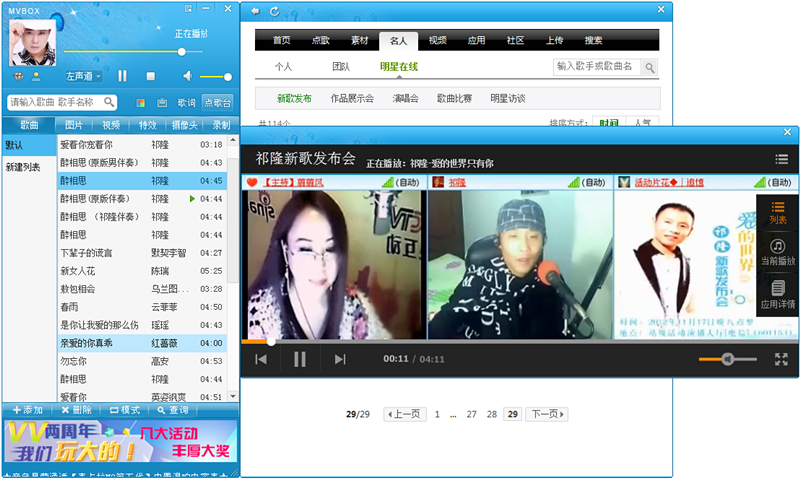Select song 是你让我爱的那么伤
This screenshot has height=480, width=800.
[142, 325]
